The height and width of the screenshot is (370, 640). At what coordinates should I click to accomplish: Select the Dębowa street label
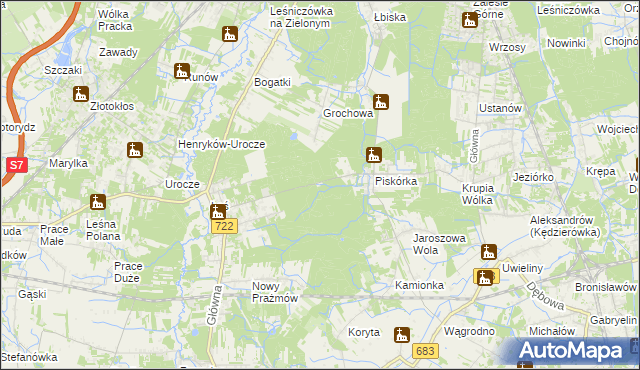click(545, 296)
